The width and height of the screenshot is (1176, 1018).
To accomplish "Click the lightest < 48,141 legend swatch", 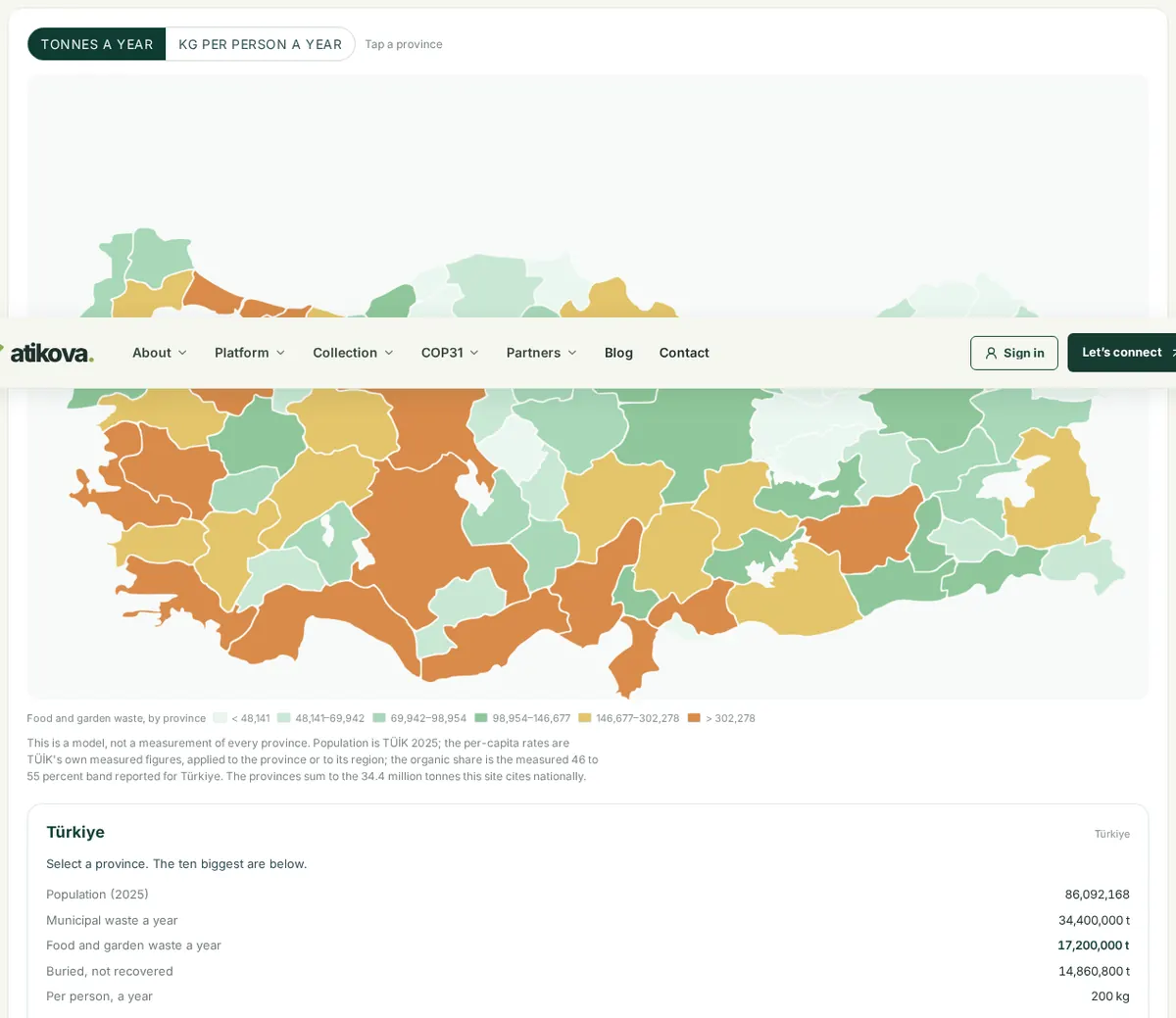I will [x=220, y=718].
